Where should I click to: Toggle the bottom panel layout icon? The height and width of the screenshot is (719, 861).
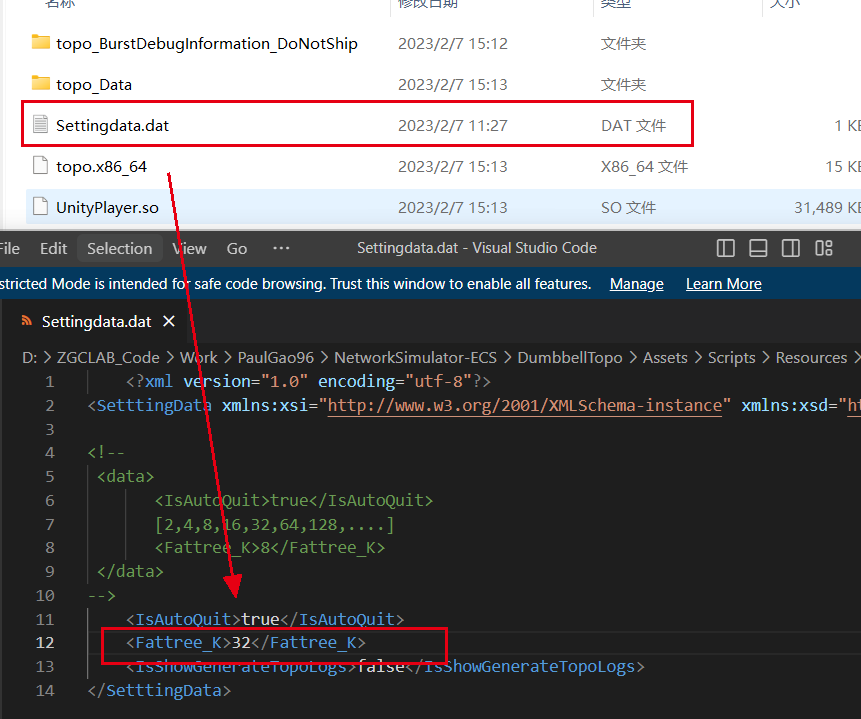tap(758, 248)
